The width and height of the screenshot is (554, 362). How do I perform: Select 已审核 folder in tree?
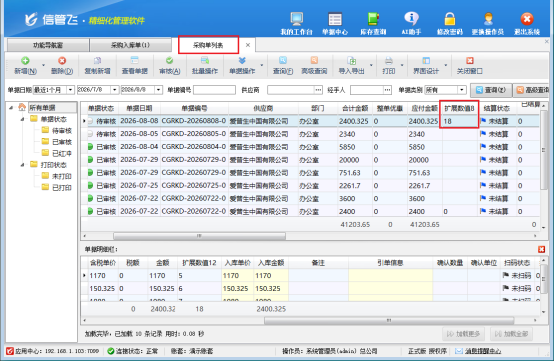[57, 142]
